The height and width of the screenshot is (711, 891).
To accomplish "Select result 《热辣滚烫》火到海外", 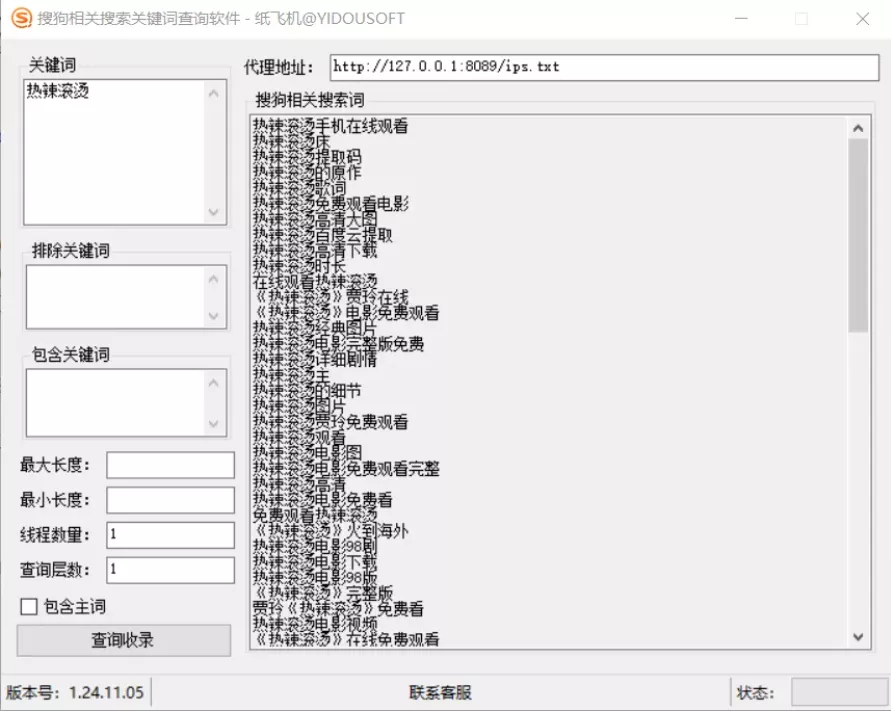I will point(331,531).
